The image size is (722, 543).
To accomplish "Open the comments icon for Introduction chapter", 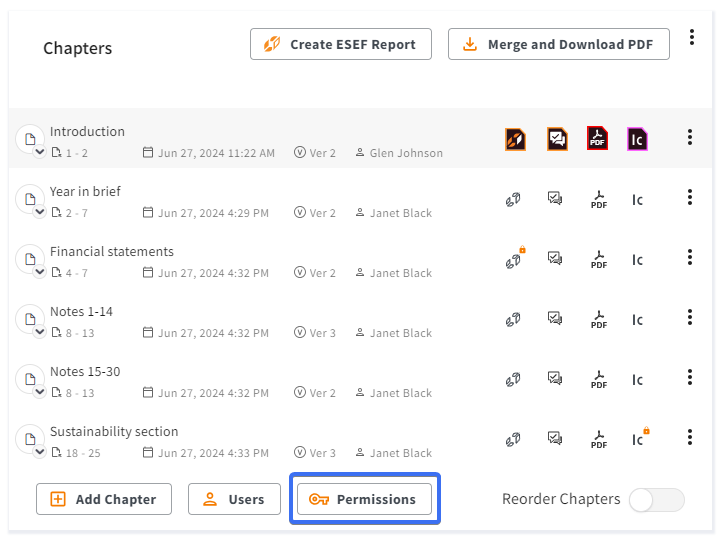I will (557, 139).
